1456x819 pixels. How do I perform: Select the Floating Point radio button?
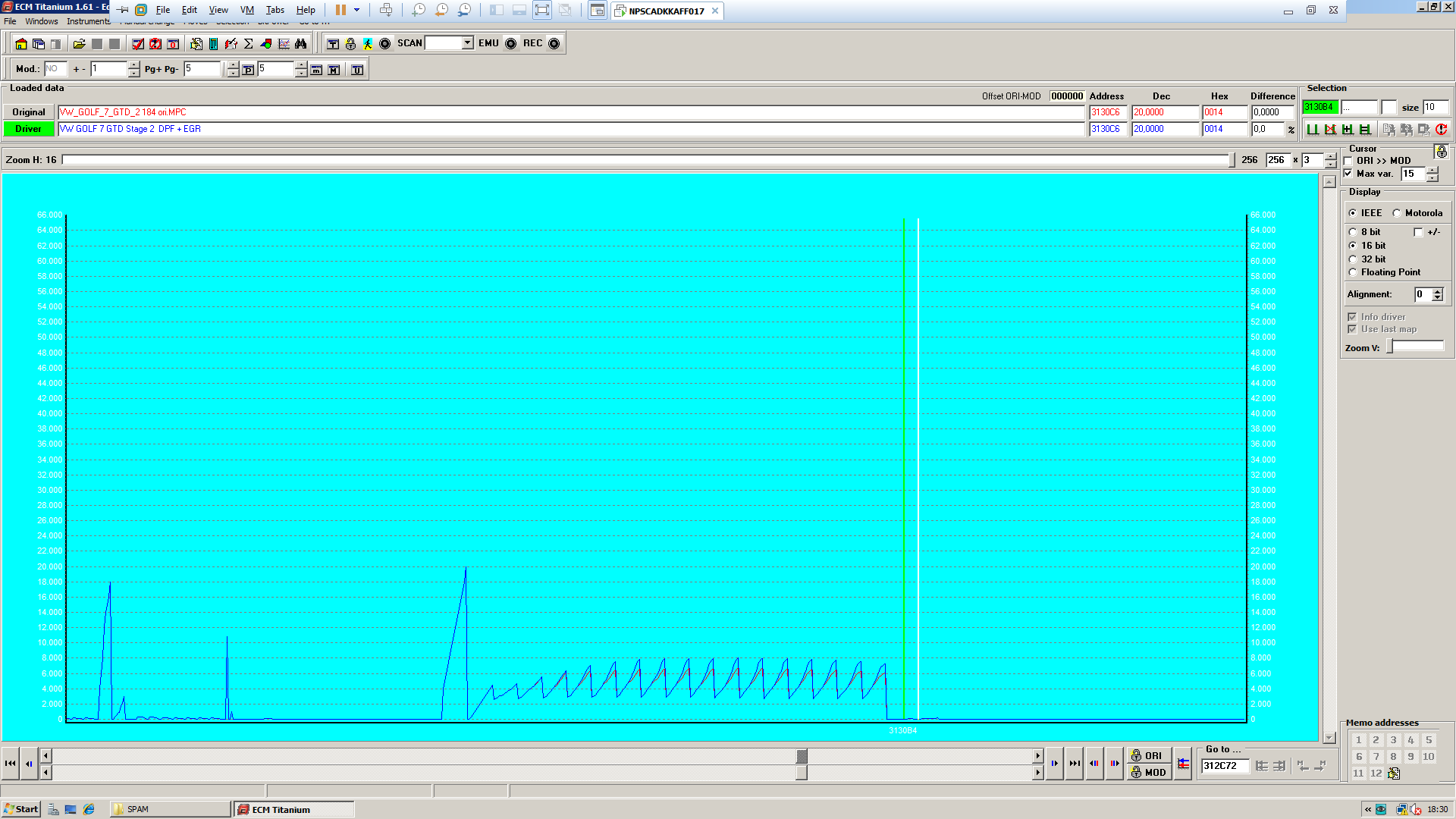1352,272
